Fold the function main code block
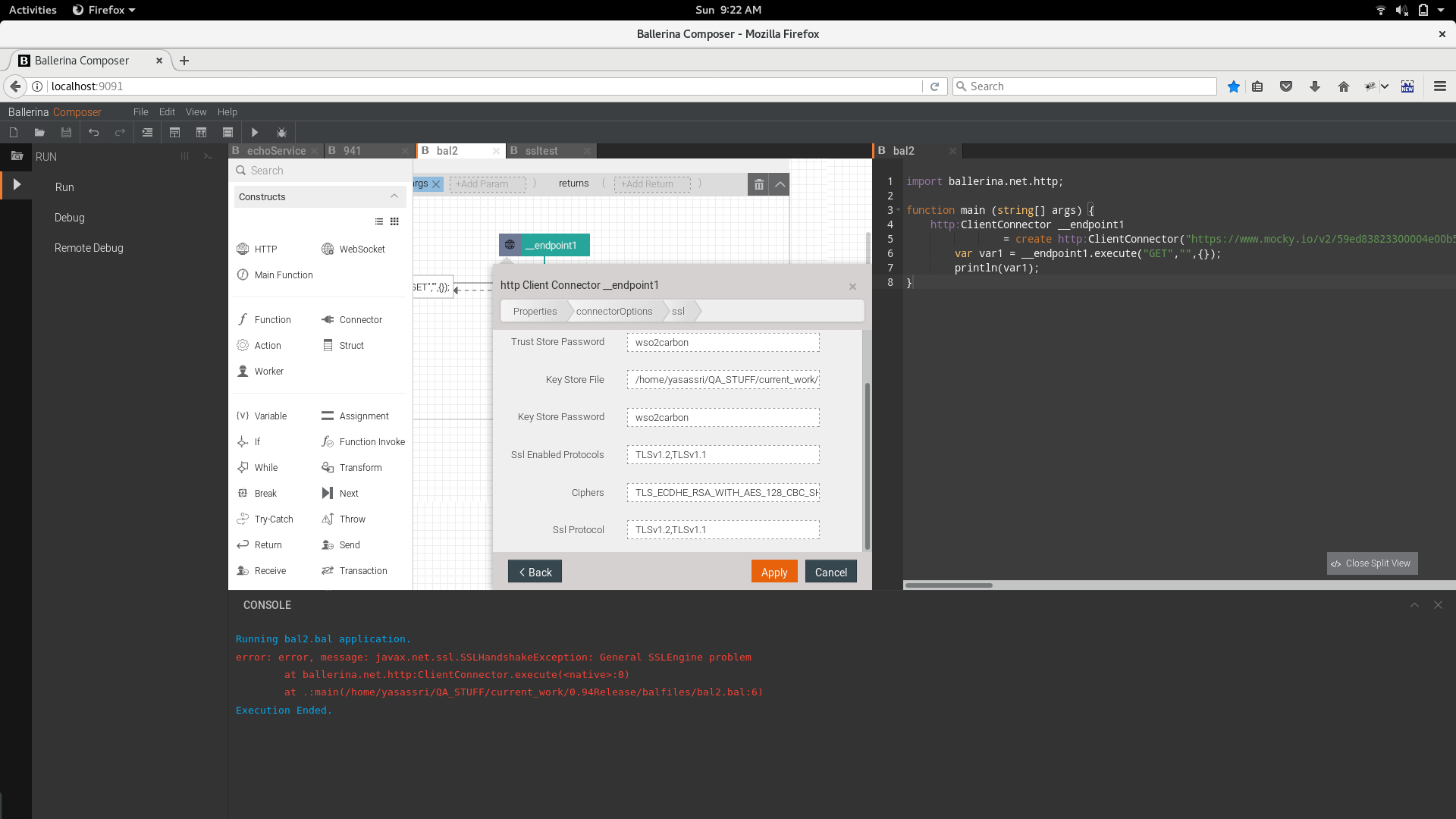The image size is (1456, 819). [899, 210]
